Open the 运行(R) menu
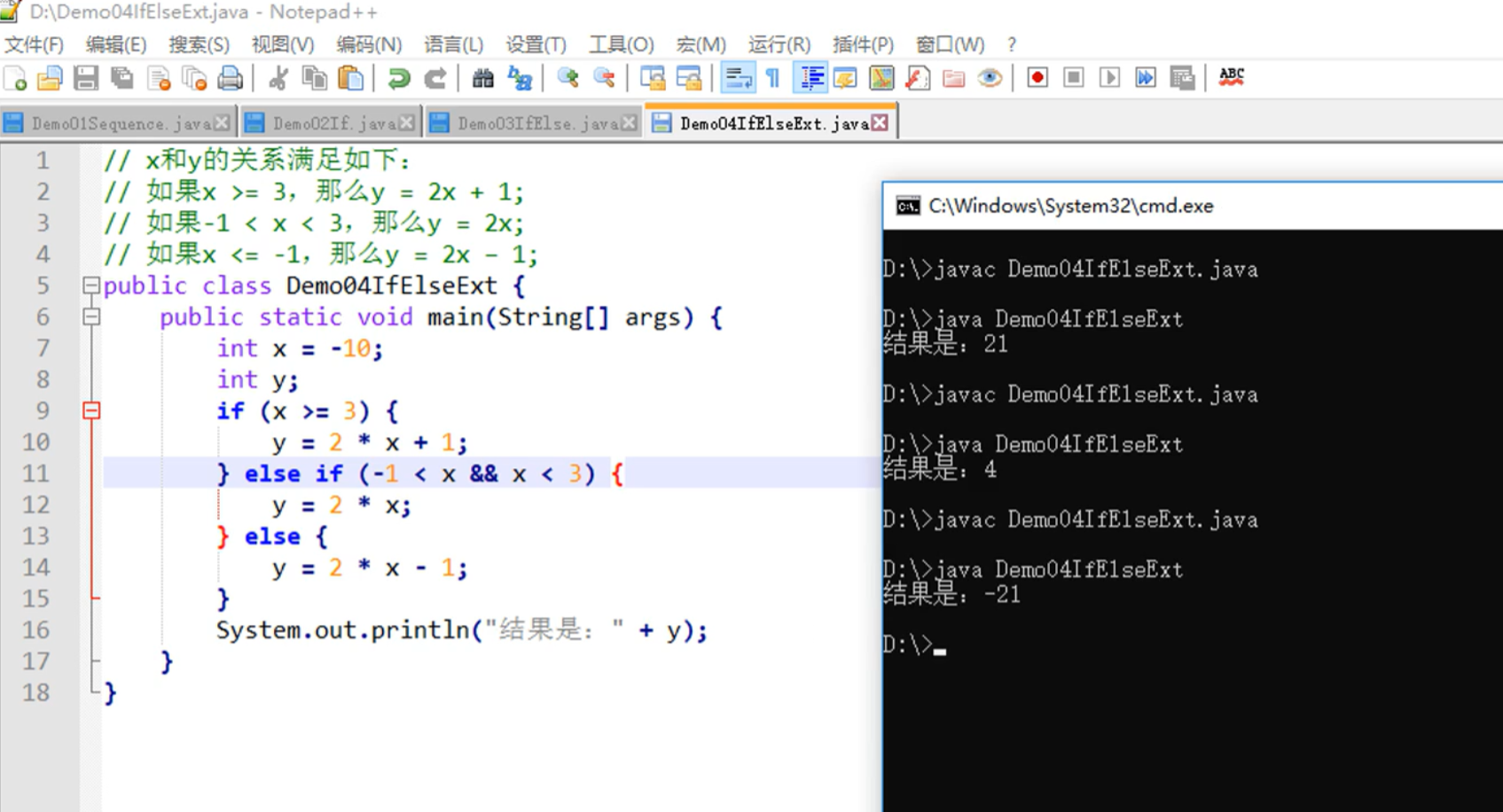 (x=779, y=44)
